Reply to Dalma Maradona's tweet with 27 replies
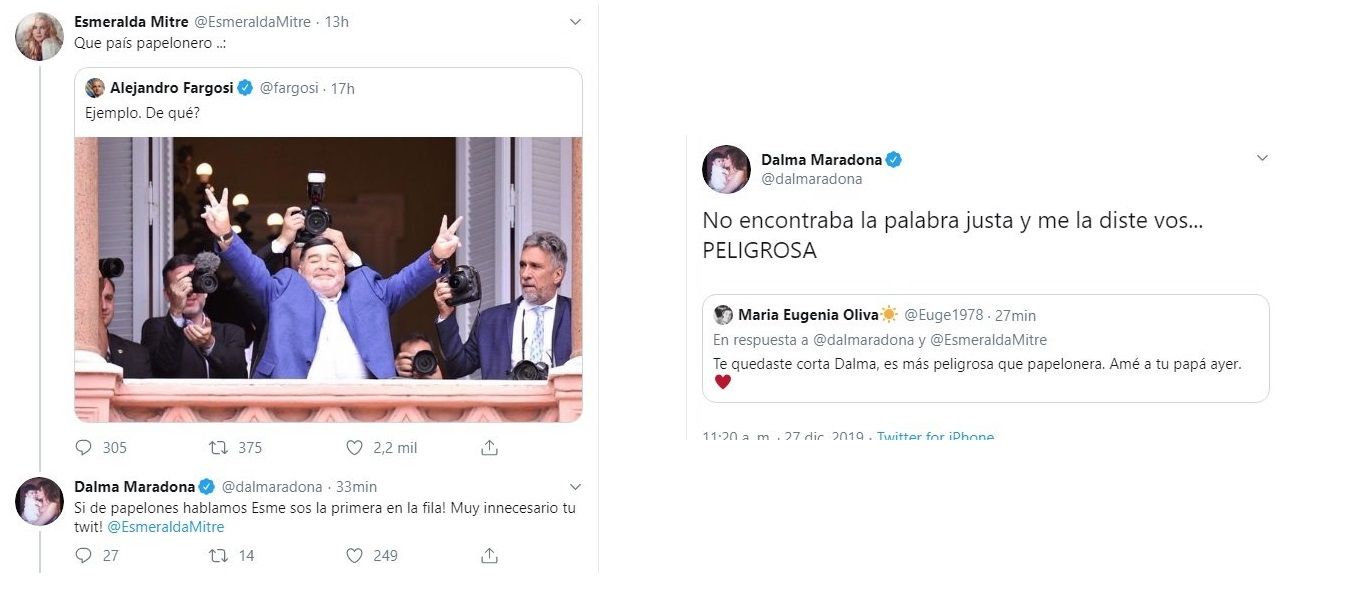1366x589 pixels. [84, 555]
